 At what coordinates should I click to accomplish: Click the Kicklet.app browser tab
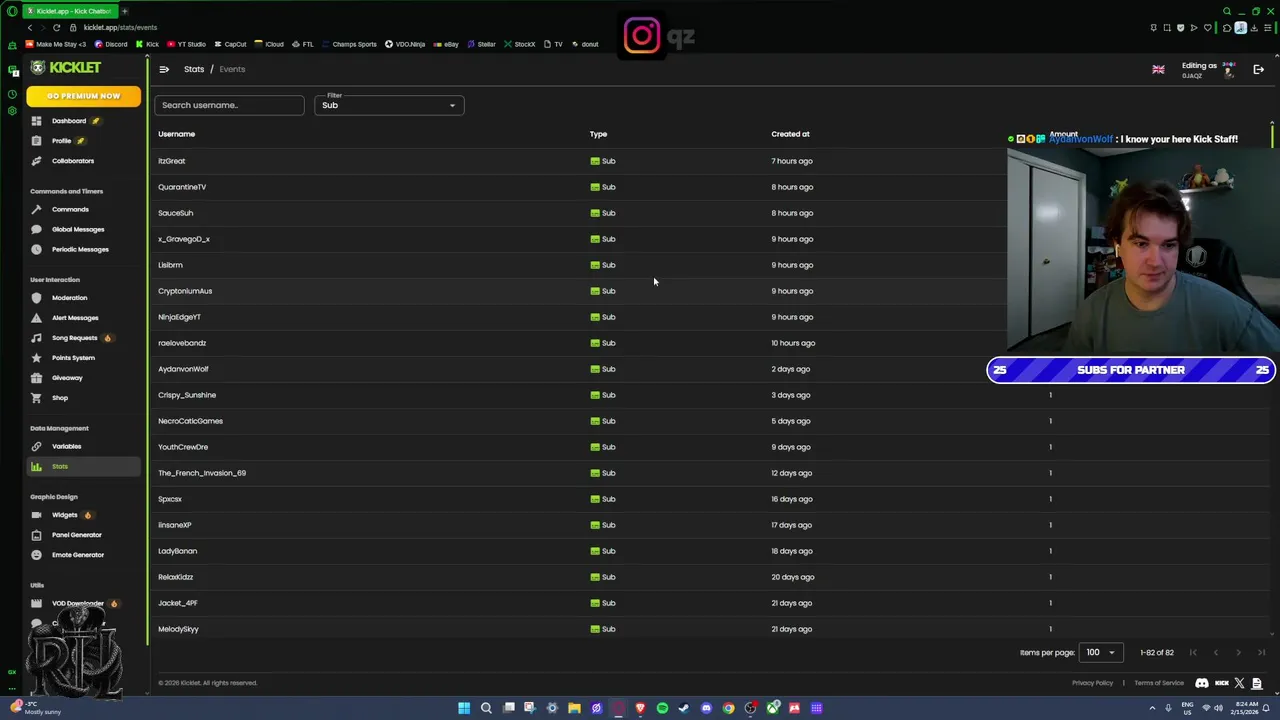click(x=69, y=11)
